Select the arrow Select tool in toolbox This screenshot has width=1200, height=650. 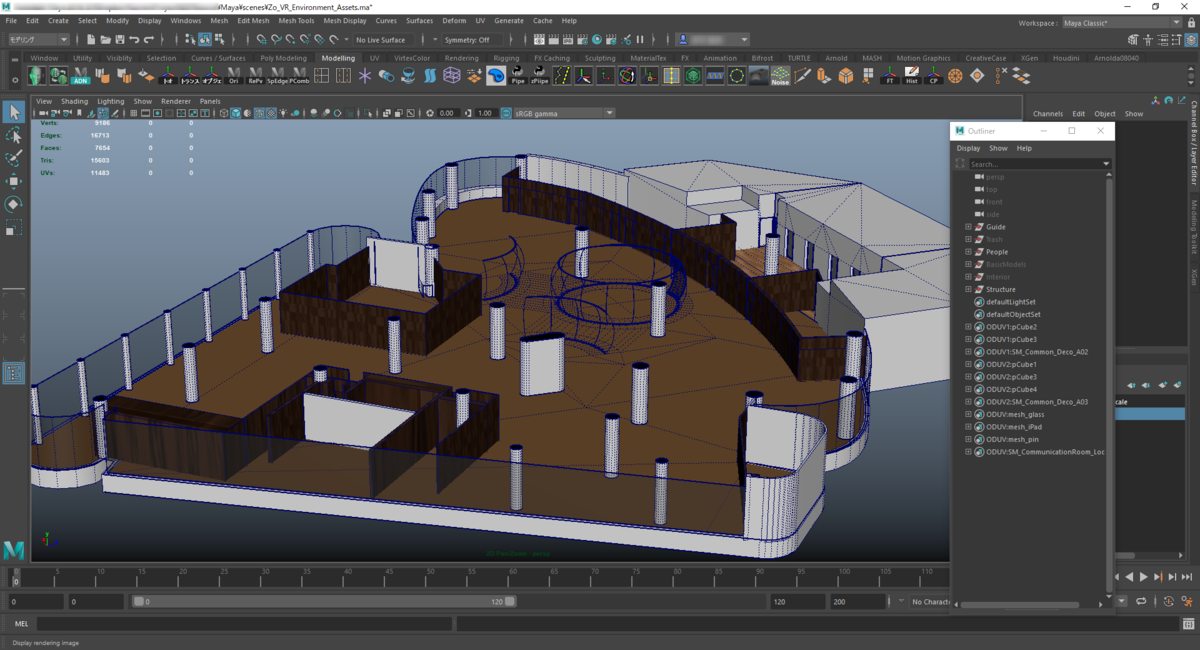(x=14, y=112)
